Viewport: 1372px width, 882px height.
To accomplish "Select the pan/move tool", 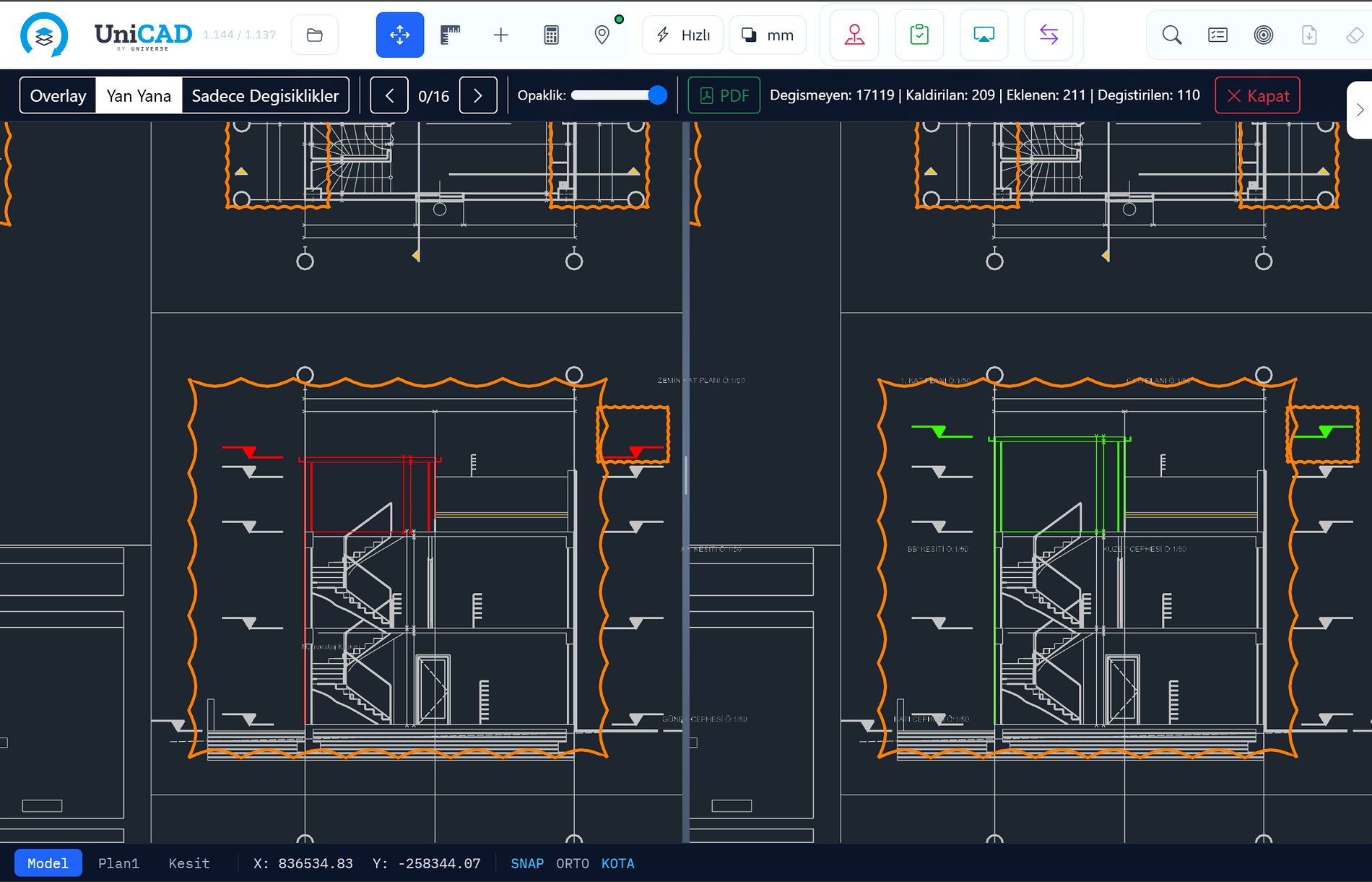I will click(x=399, y=35).
